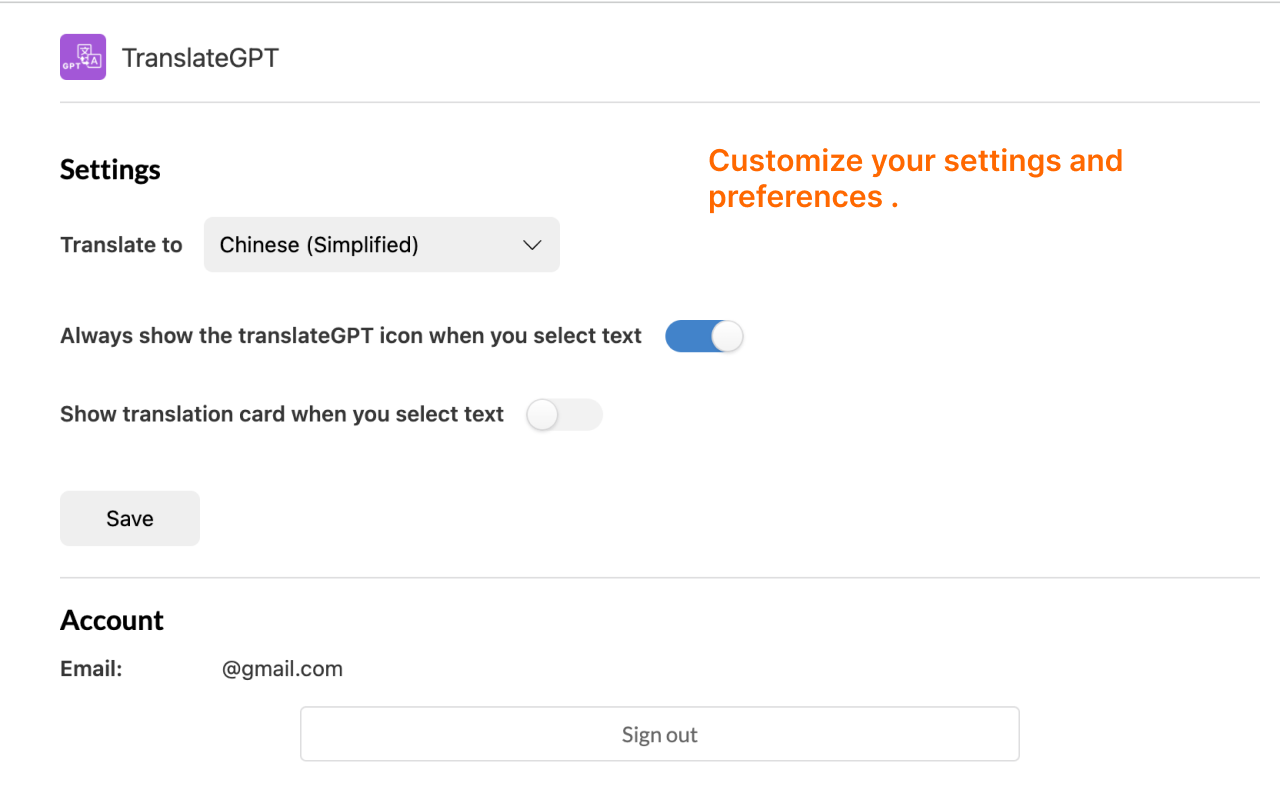Click the white knob of the blue switch
The width and height of the screenshot is (1280, 800).
(x=727, y=336)
